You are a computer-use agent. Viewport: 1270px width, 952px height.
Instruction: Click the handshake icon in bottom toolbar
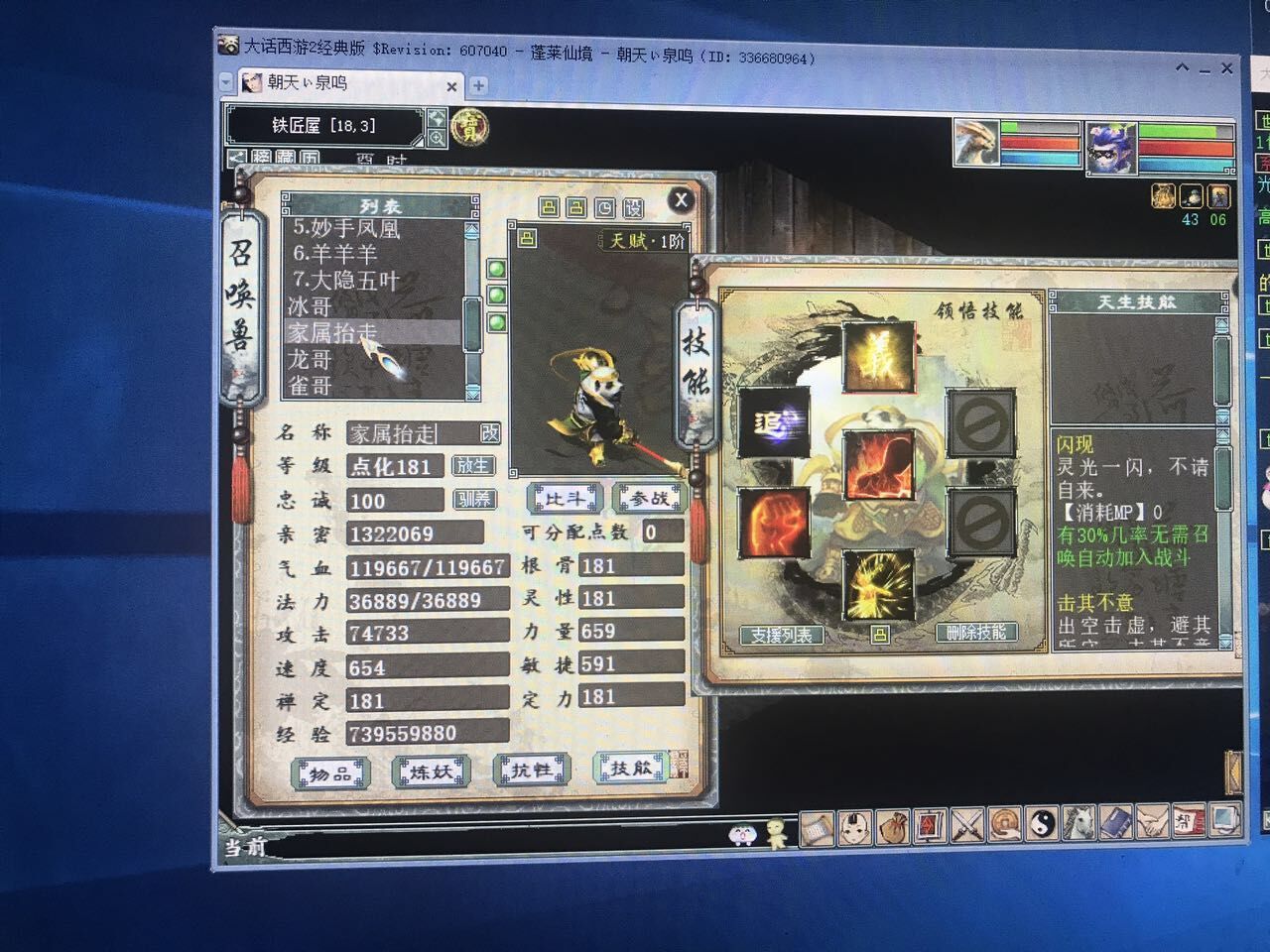1152,822
